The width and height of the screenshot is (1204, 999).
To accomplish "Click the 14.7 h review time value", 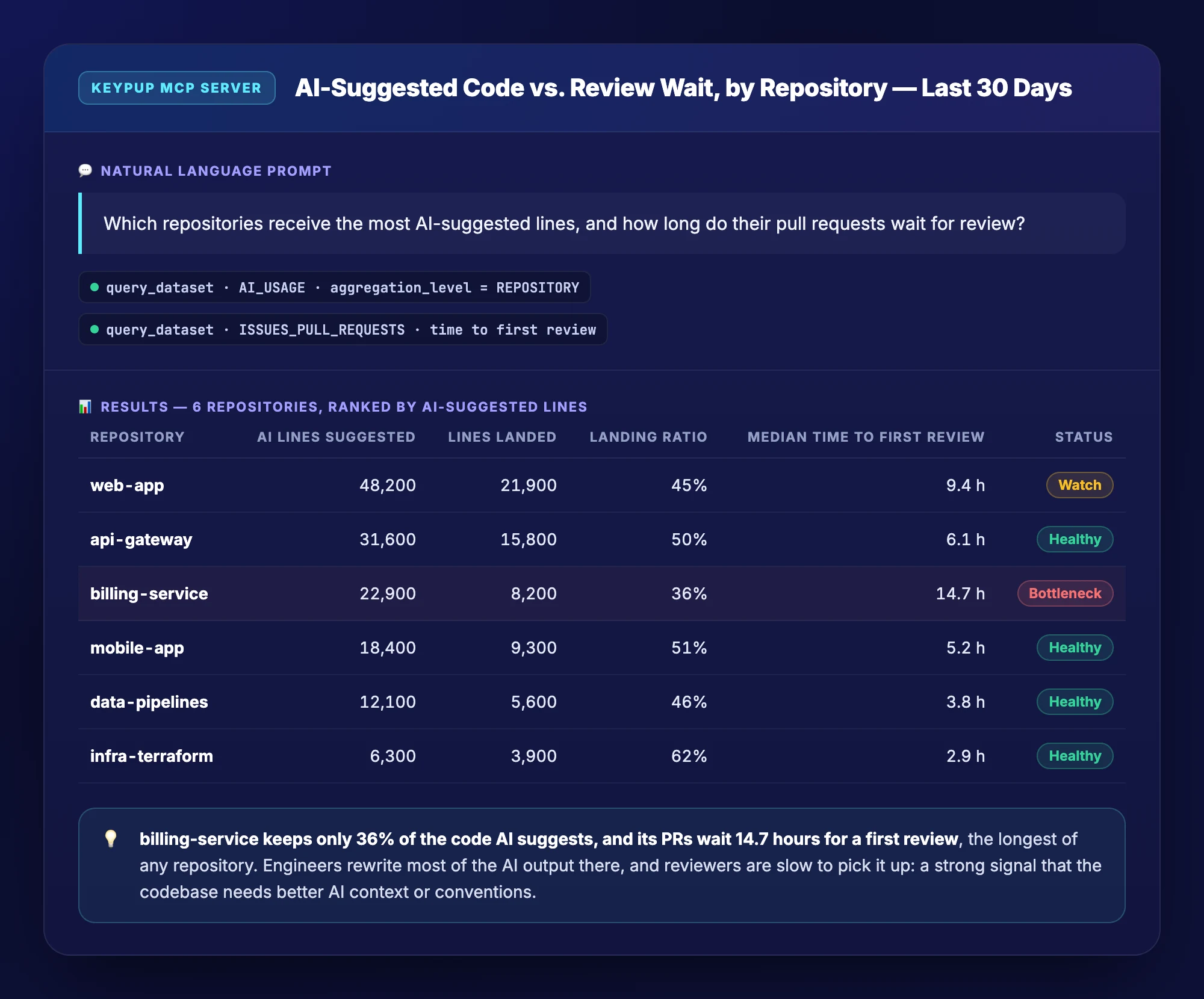I will [x=960, y=593].
